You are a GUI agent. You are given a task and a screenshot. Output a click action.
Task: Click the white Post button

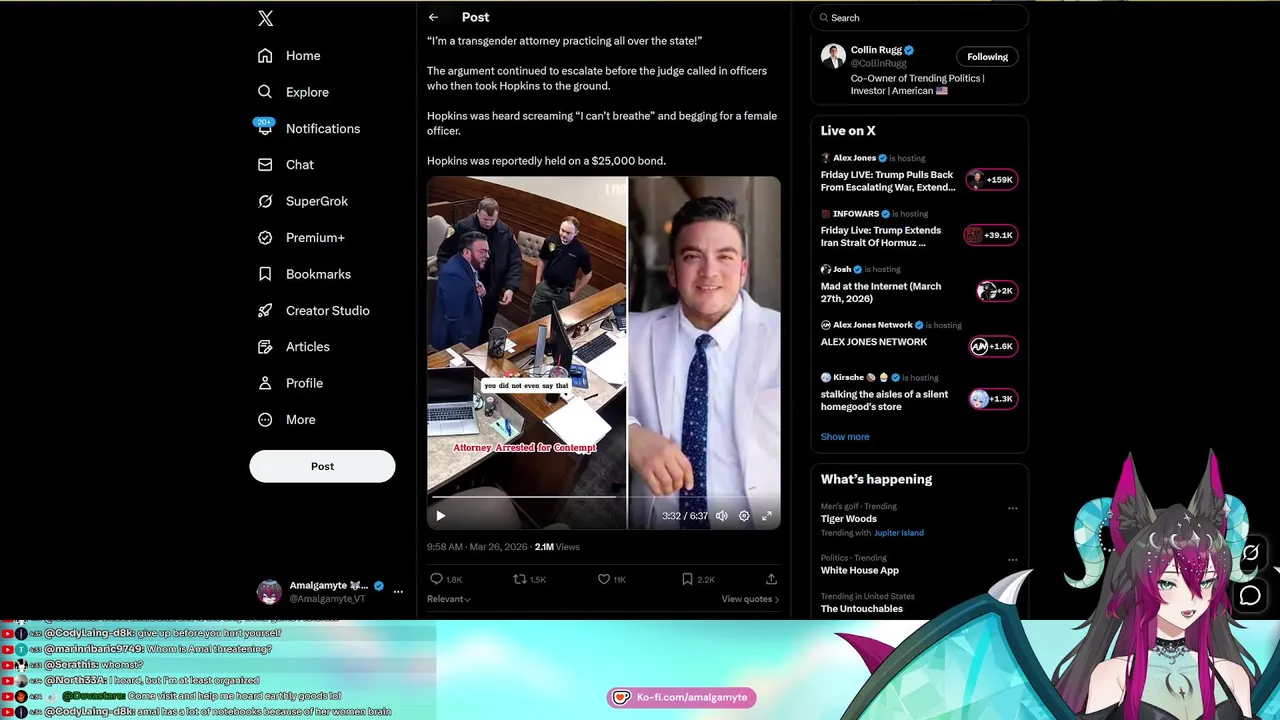pos(322,466)
